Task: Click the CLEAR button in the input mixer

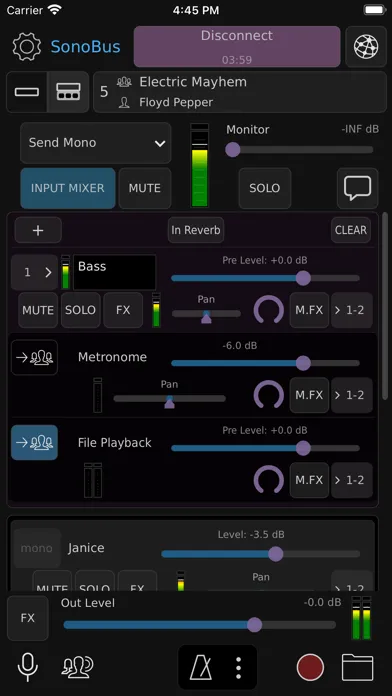Action: (351, 230)
